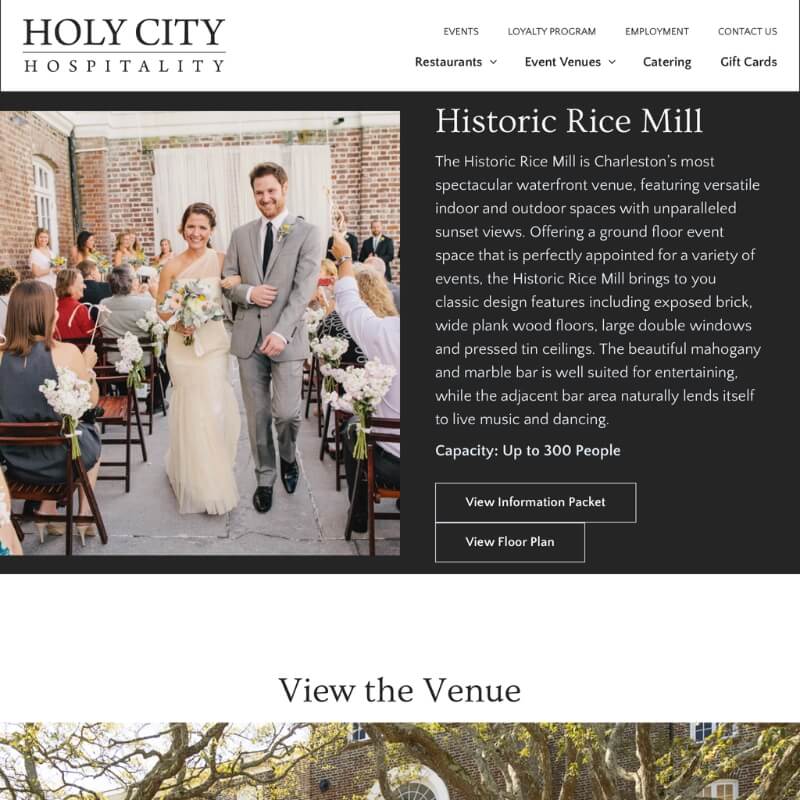Click the HOSPITALITY text under the logo
800x800 pixels.
[x=124, y=66]
